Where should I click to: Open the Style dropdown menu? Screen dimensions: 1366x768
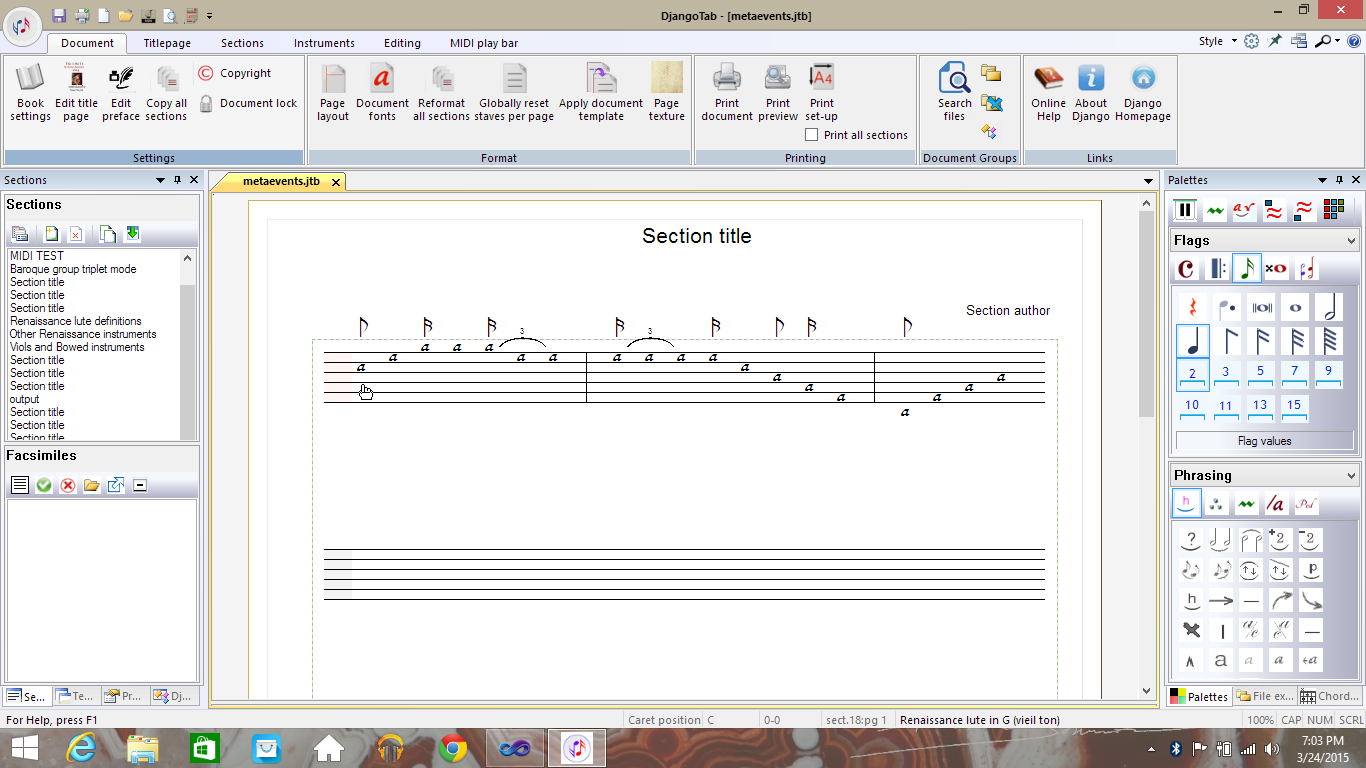tap(1217, 42)
